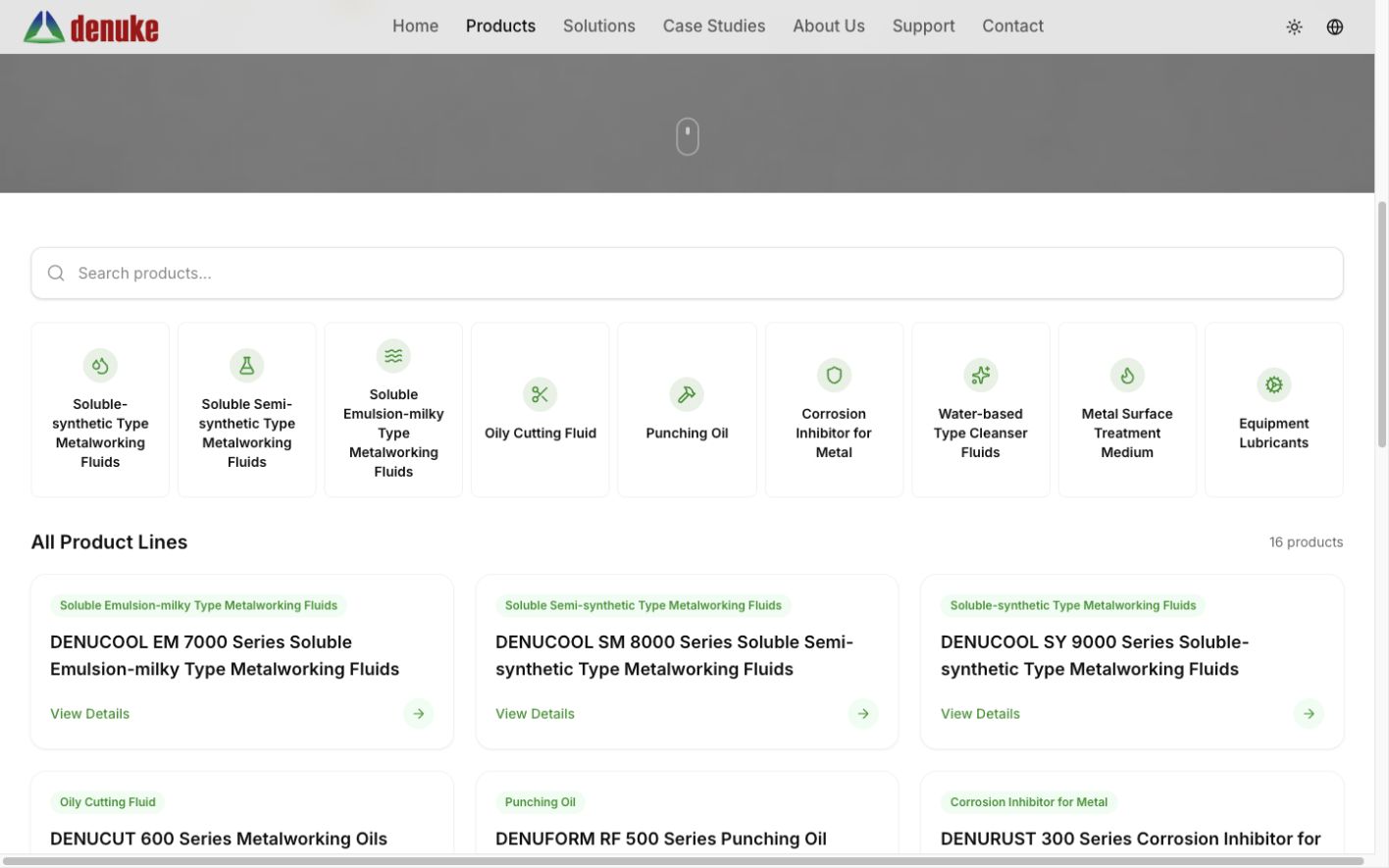Select the Oily Cutting Fluid scissors icon

click(540, 394)
